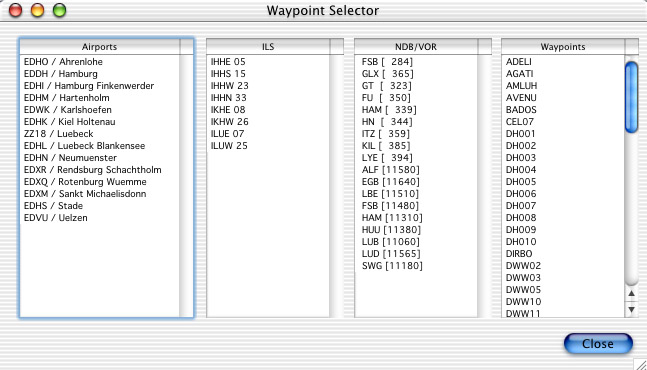Select airport EDHS / Stade
Screen dimensions: 647x370
[x=53, y=205]
